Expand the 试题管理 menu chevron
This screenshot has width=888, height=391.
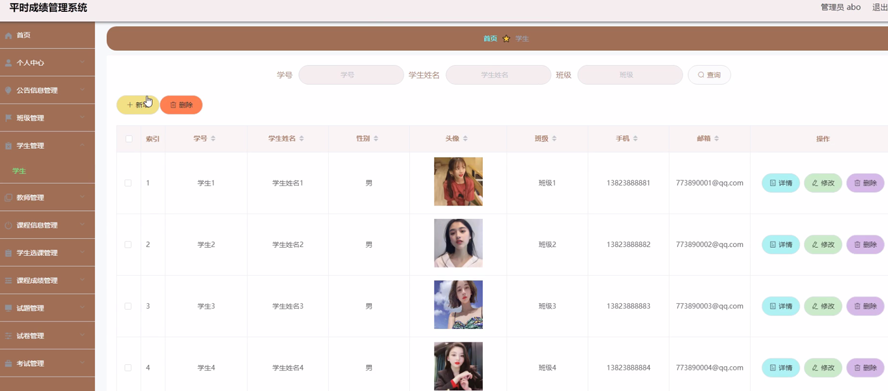82,308
